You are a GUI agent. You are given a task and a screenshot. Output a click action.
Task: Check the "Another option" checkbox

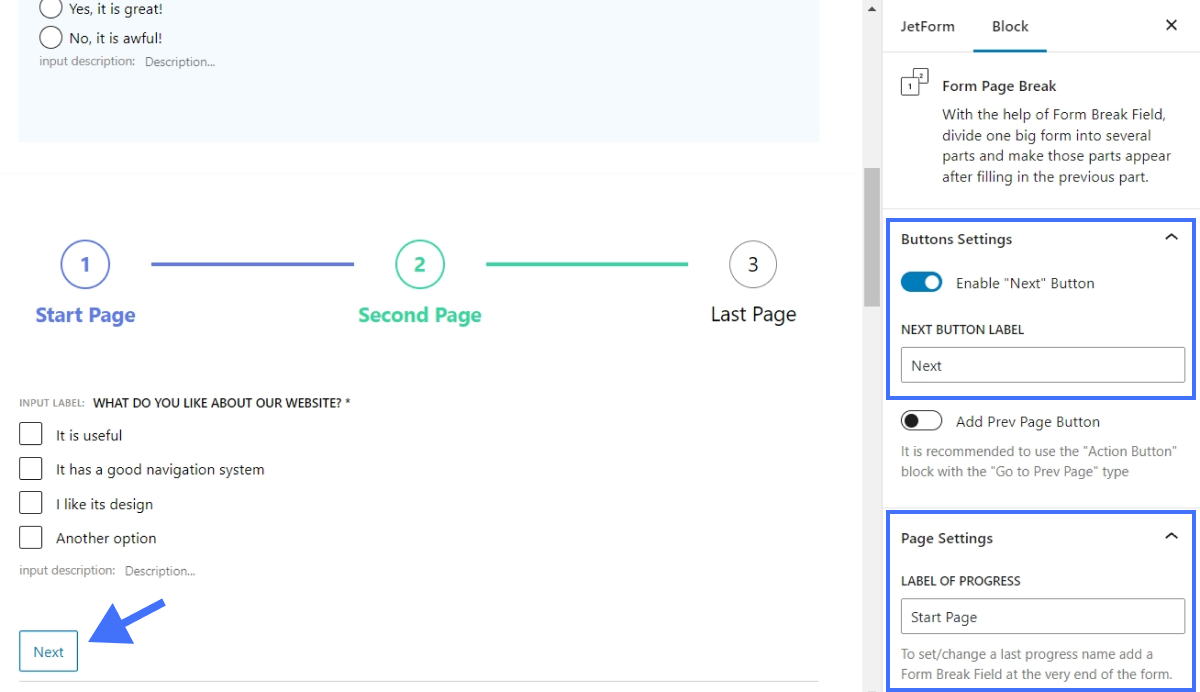[30, 537]
